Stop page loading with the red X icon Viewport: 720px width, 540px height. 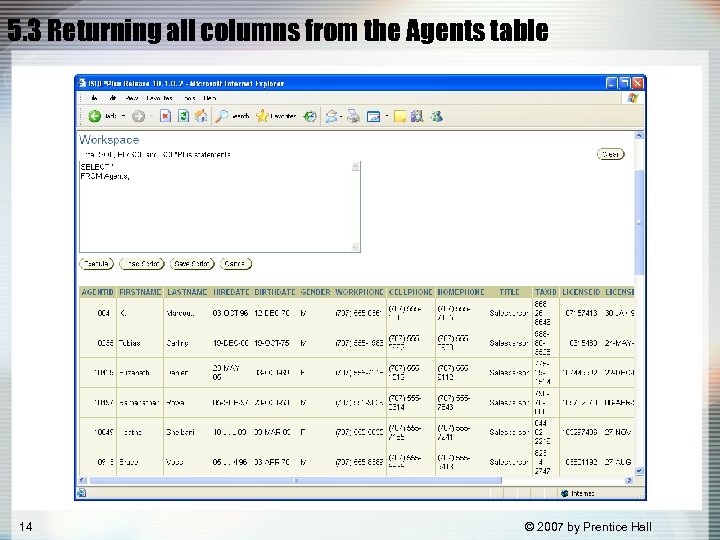pos(165,116)
